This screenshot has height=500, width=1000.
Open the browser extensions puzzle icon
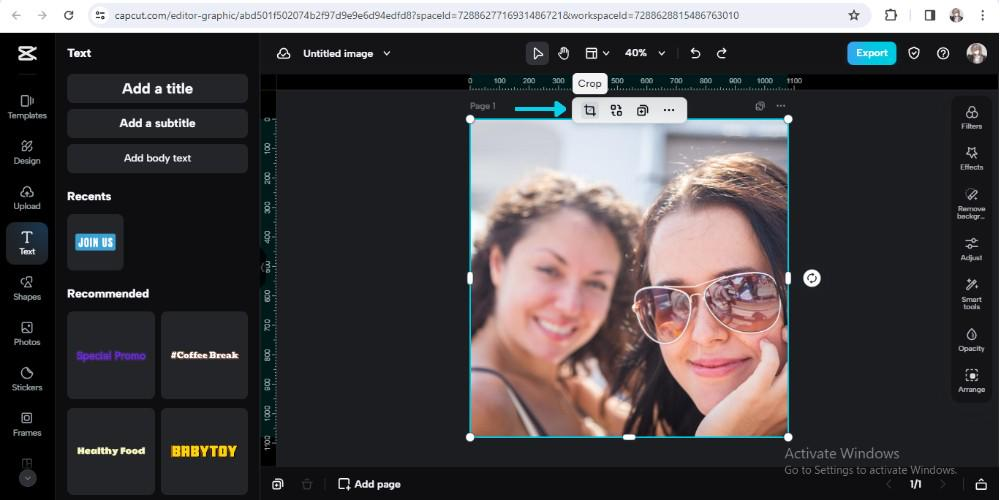click(x=891, y=15)
